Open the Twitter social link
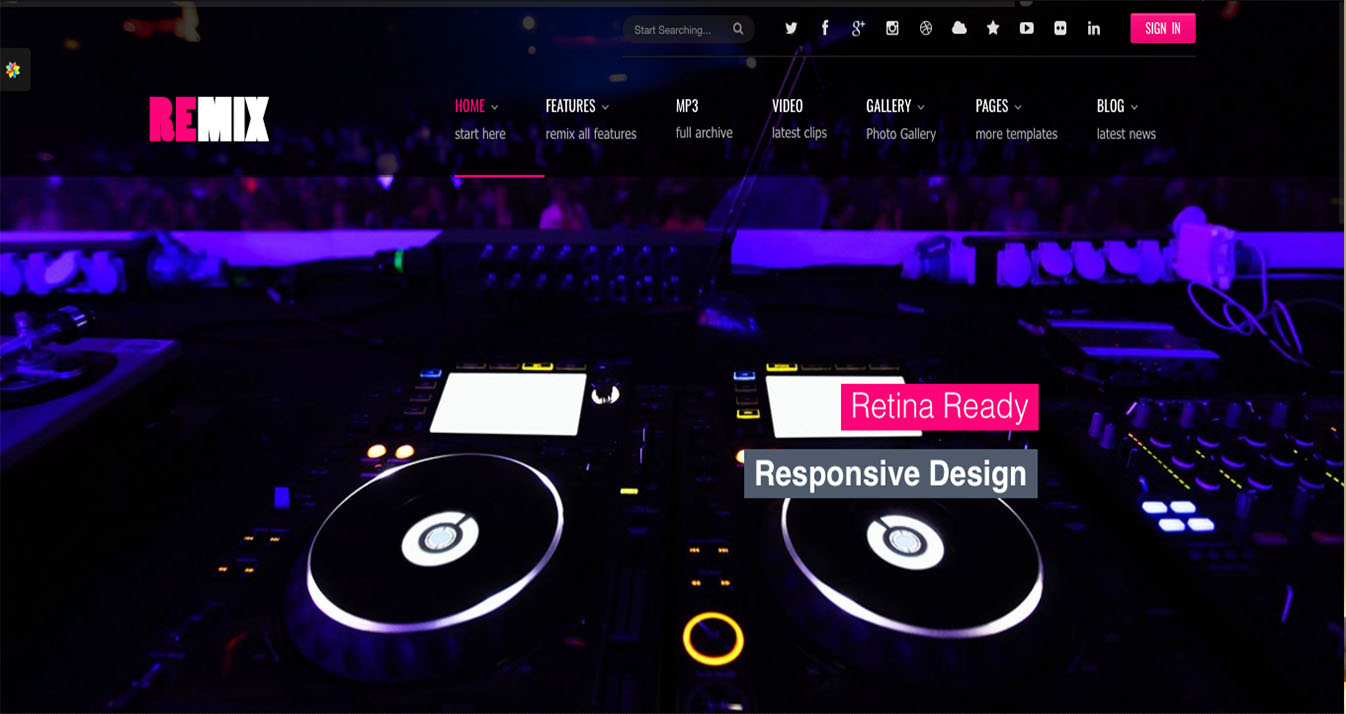 coord(791,29)
